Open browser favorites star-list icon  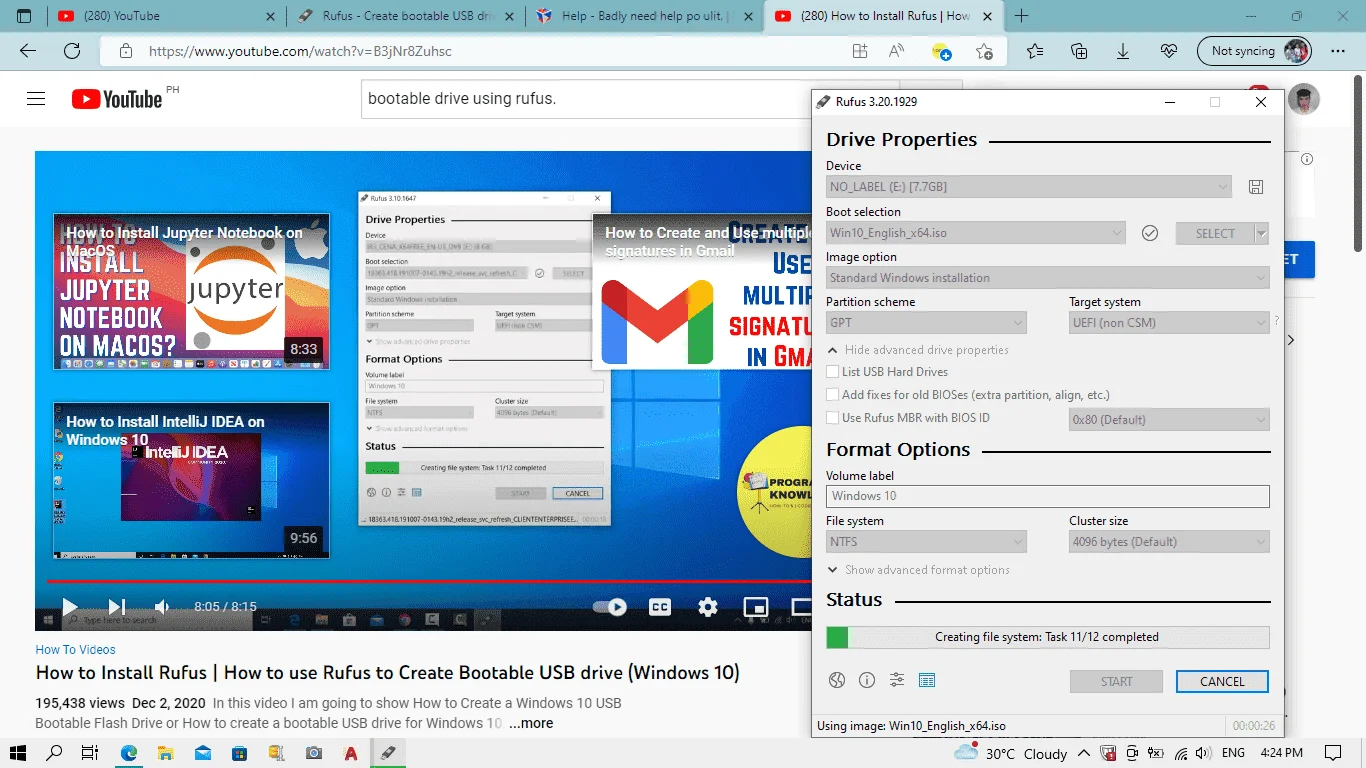tap(1035, 51)
